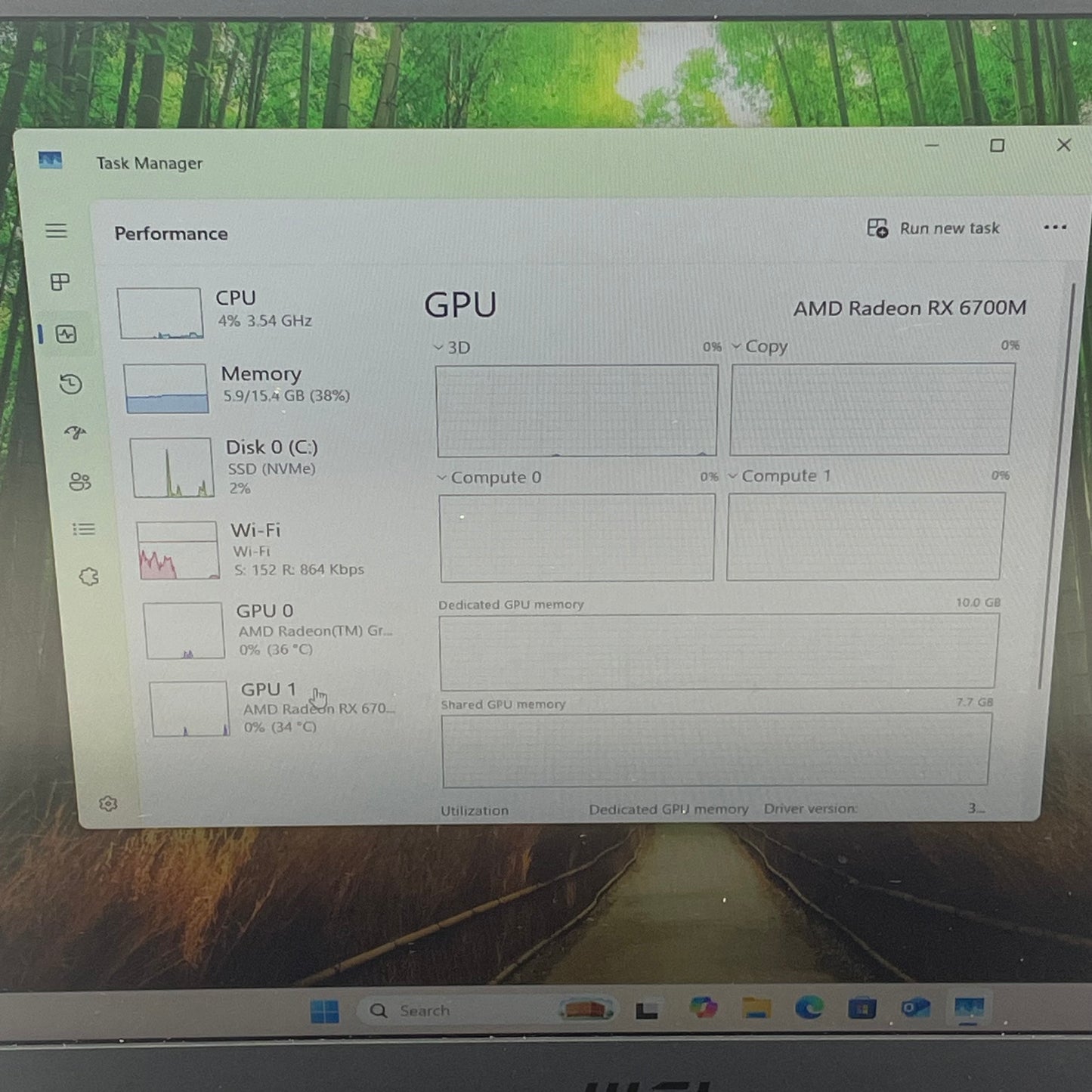Screen dimensions: 1092x1092
Task: Click Run new task button
Action: [x=933, y=228]
